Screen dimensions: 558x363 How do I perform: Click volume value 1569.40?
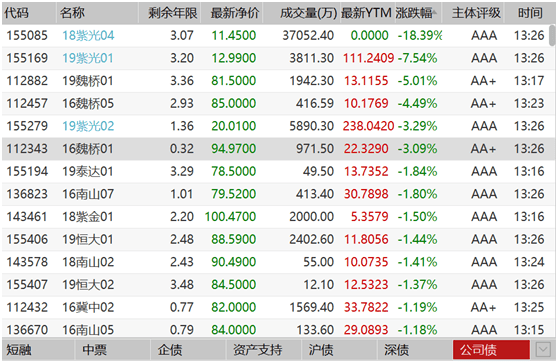coord(312,307)
